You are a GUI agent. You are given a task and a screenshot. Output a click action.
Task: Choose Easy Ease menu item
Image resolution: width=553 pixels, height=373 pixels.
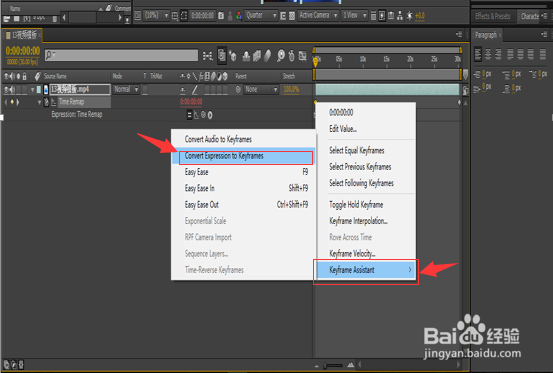coord(243,172)
